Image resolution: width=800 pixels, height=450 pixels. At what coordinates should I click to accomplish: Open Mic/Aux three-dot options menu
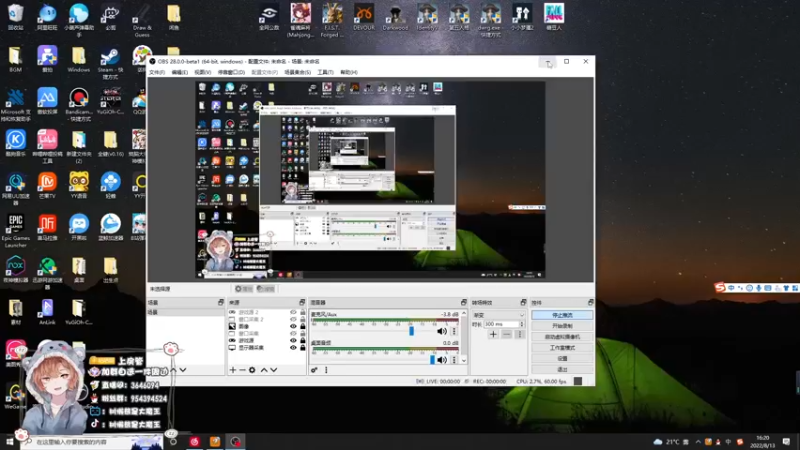(454, 331)
